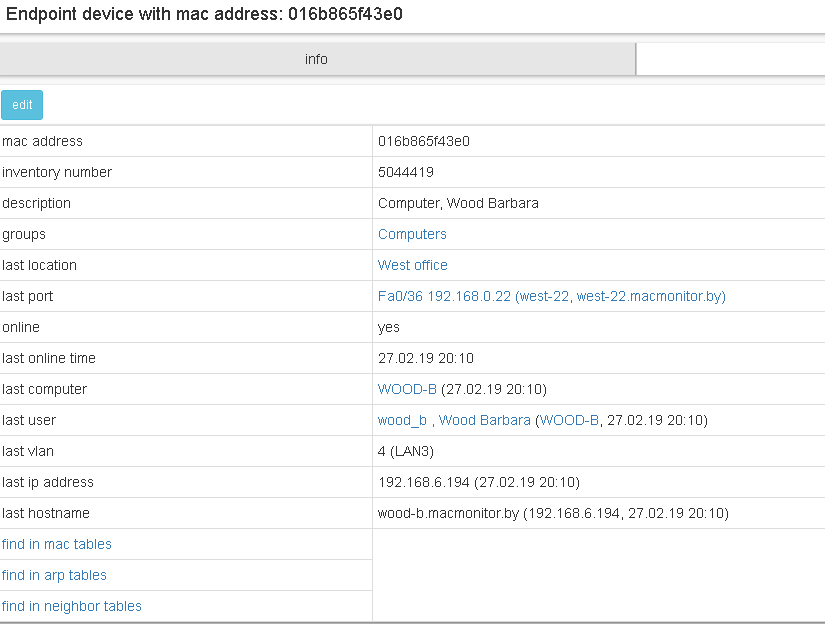The width and height of the screenshot is (825, 624).
Task: Select find in neighbor tables
Action: [x=72, y=606]
